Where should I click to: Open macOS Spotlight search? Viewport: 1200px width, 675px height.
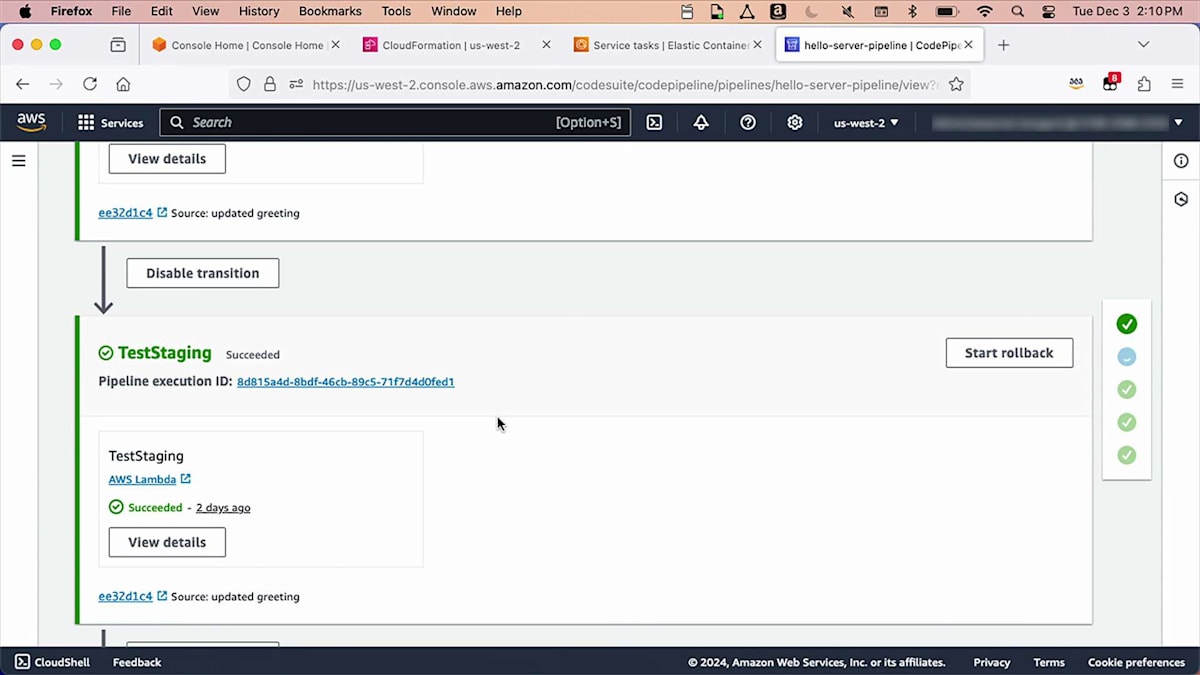coord(1018,12)
